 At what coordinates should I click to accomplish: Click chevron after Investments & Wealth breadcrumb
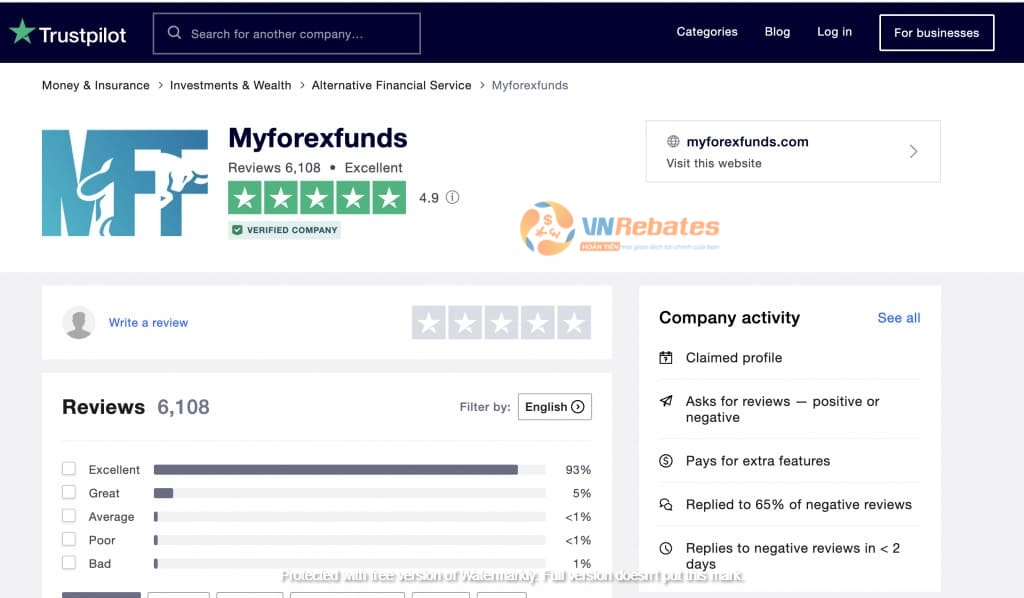[302, 85]
